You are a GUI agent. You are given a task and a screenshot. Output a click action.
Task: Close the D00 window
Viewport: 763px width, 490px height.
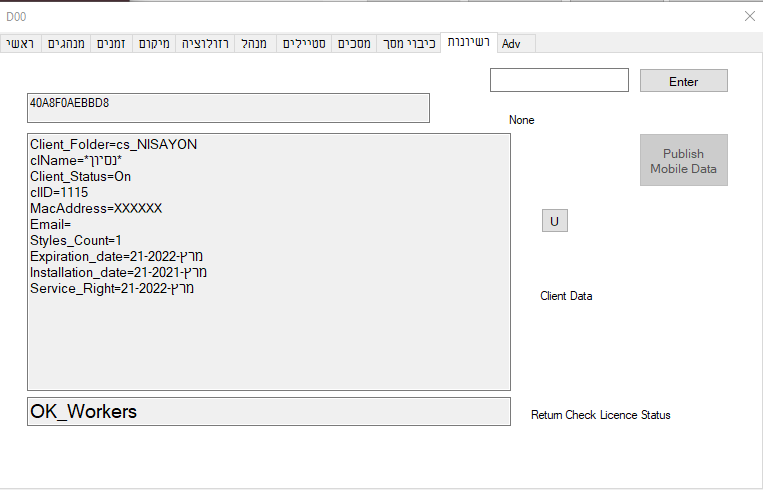click(x=749, y=16)
